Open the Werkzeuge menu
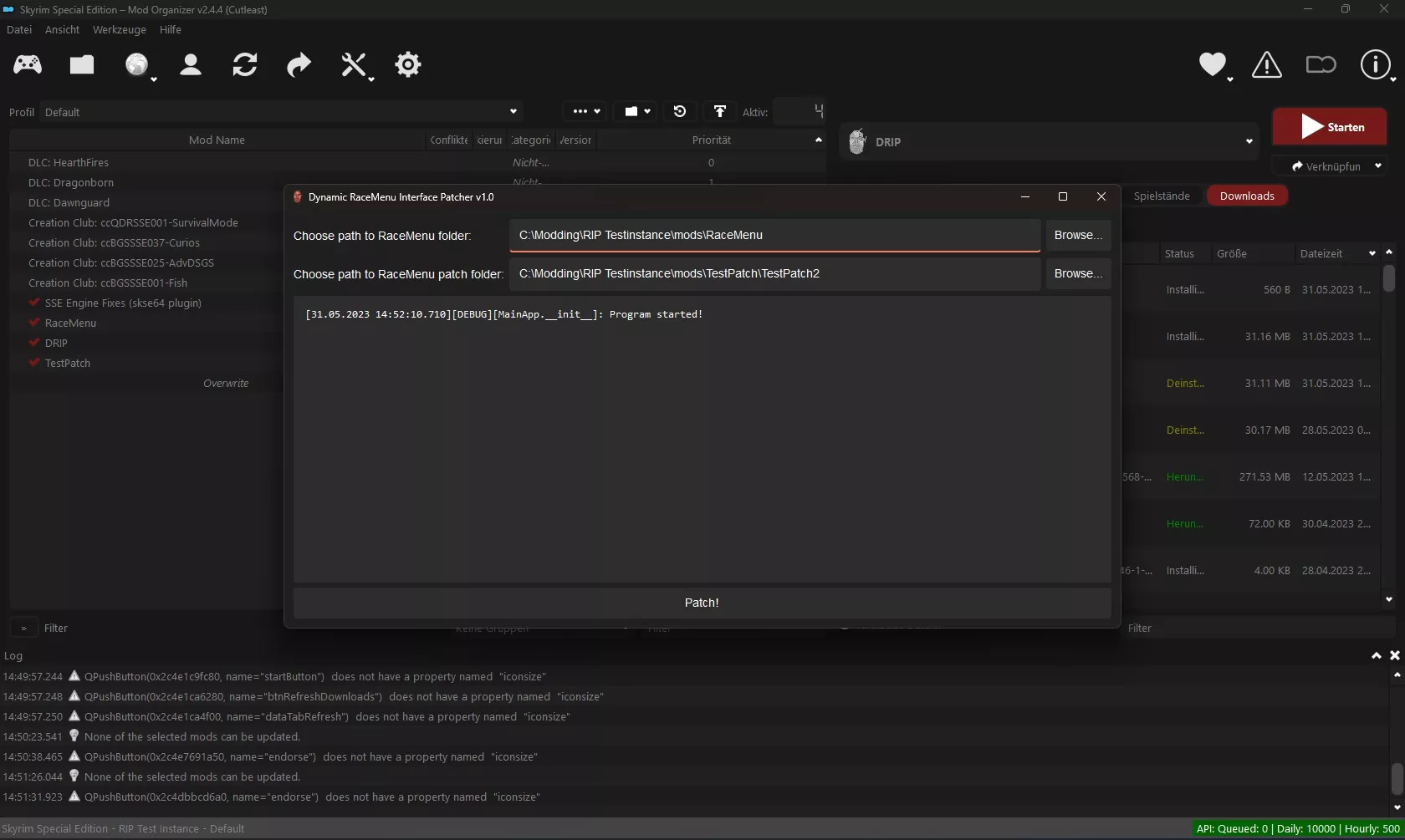Screen dimensions: 1405x840 (x=119, y=29)
